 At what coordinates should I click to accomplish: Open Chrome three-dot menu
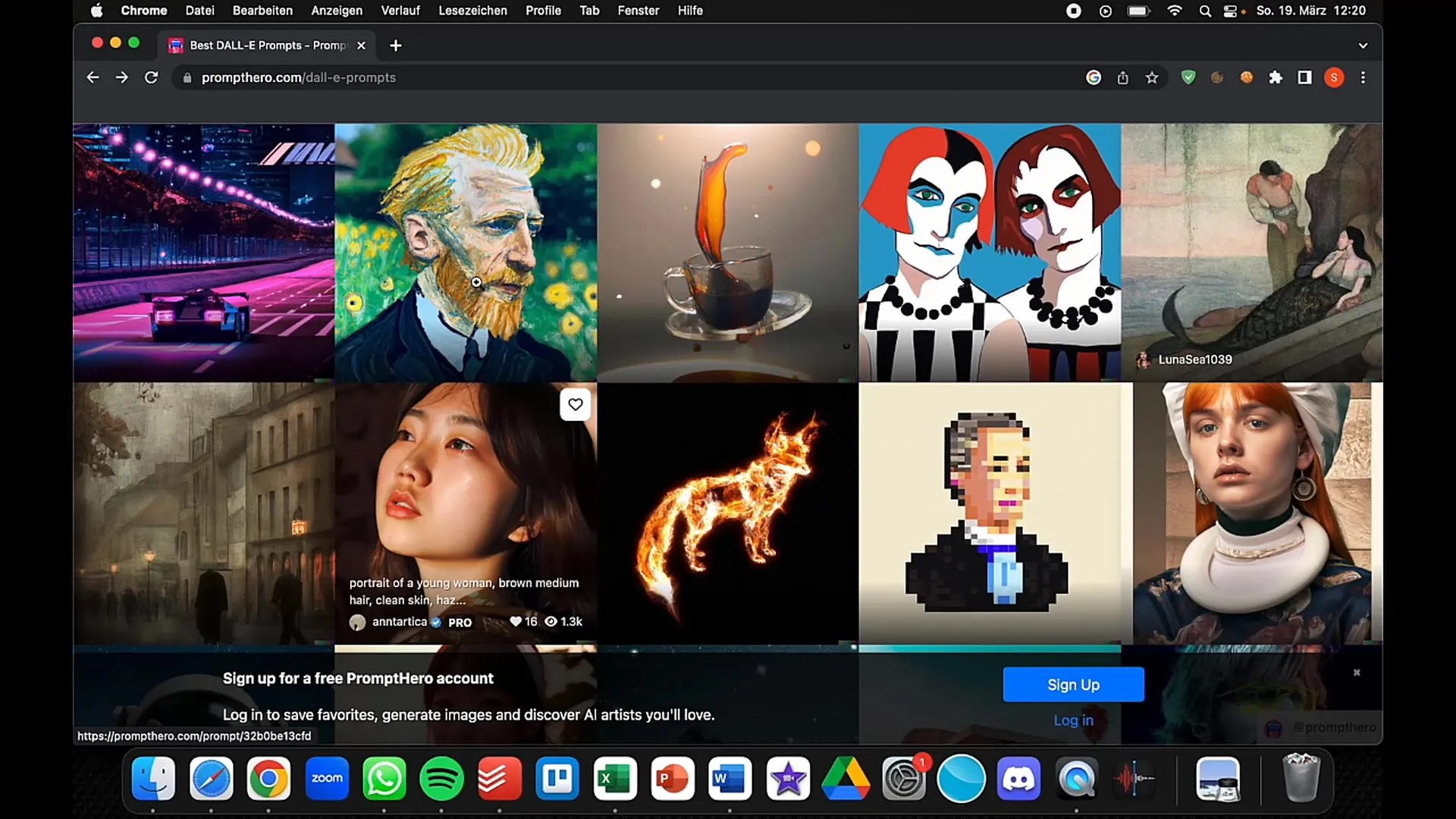pyautogui.click(x=1363, y=77)
